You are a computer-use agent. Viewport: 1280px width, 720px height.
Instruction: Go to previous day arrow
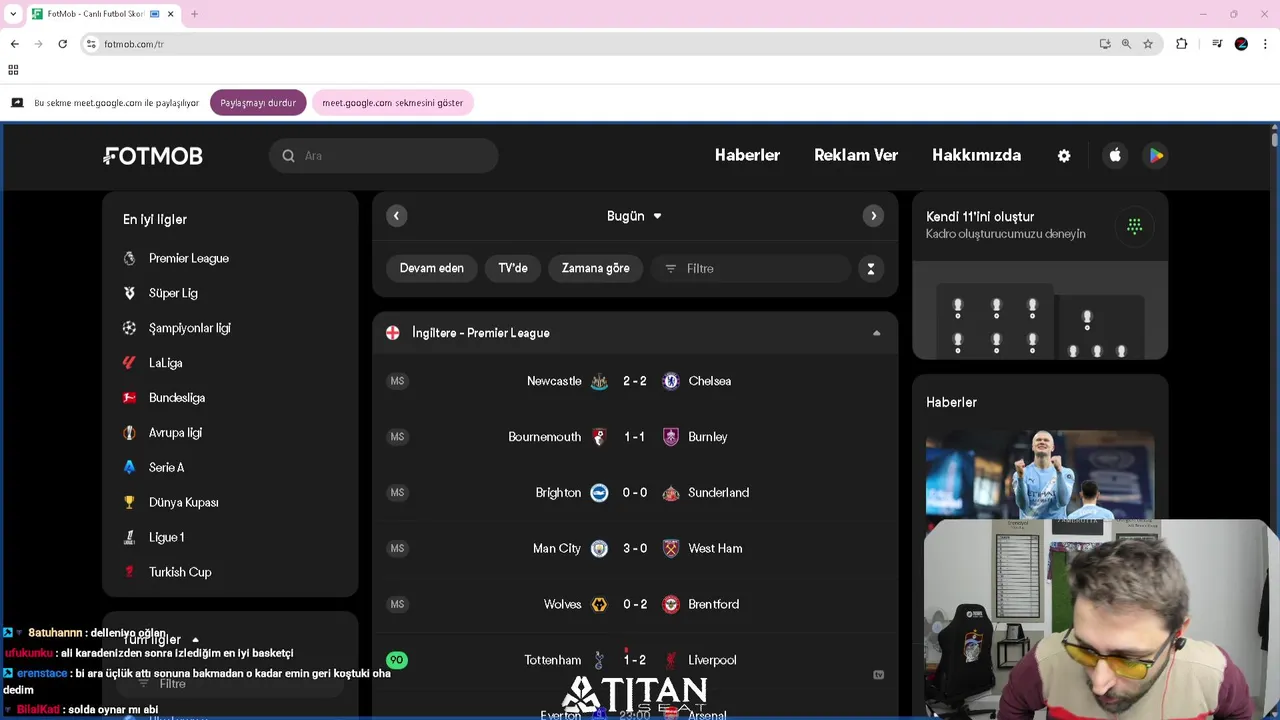396,216
